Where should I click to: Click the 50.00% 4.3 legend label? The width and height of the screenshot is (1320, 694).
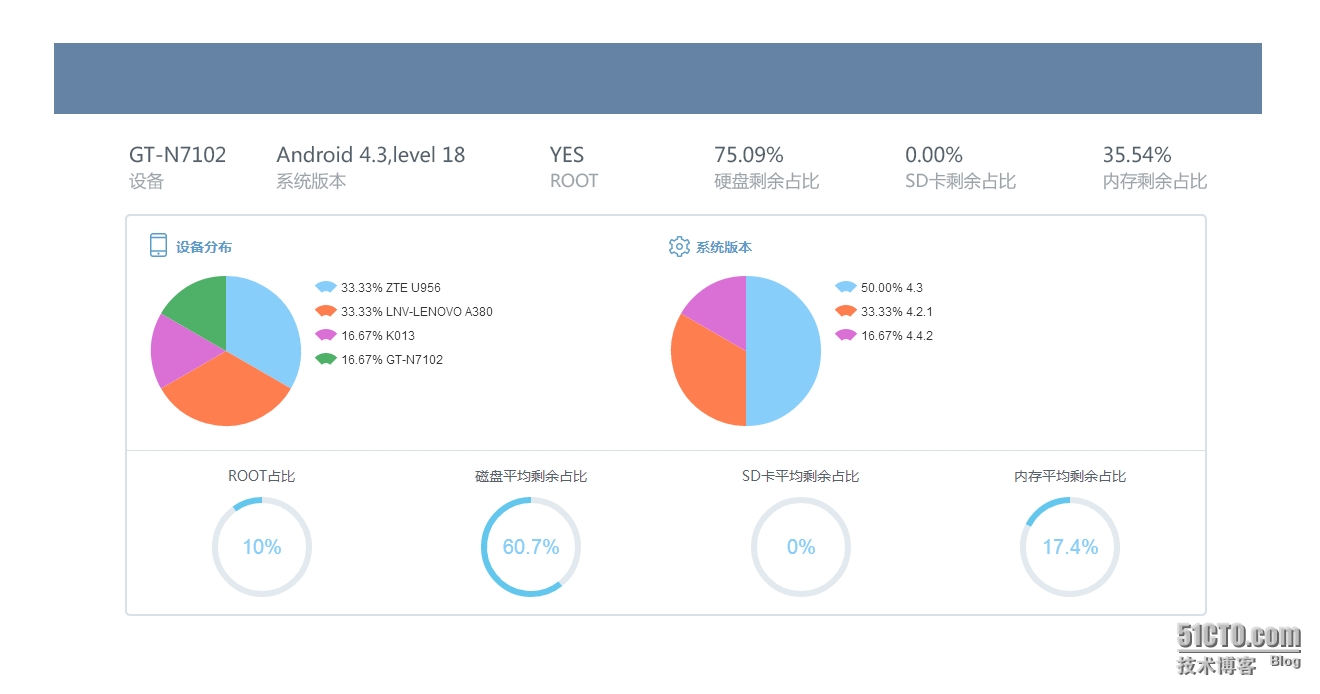coord(892,287)
